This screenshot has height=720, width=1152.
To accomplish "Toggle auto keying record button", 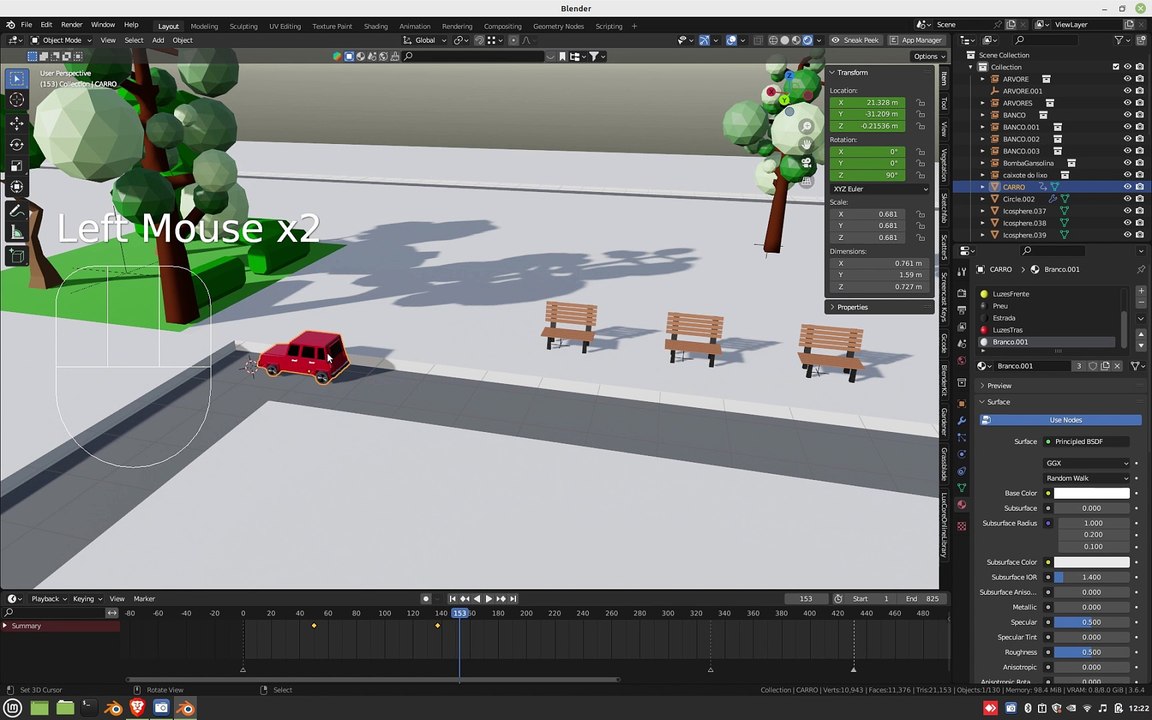I will click(425, 599).
